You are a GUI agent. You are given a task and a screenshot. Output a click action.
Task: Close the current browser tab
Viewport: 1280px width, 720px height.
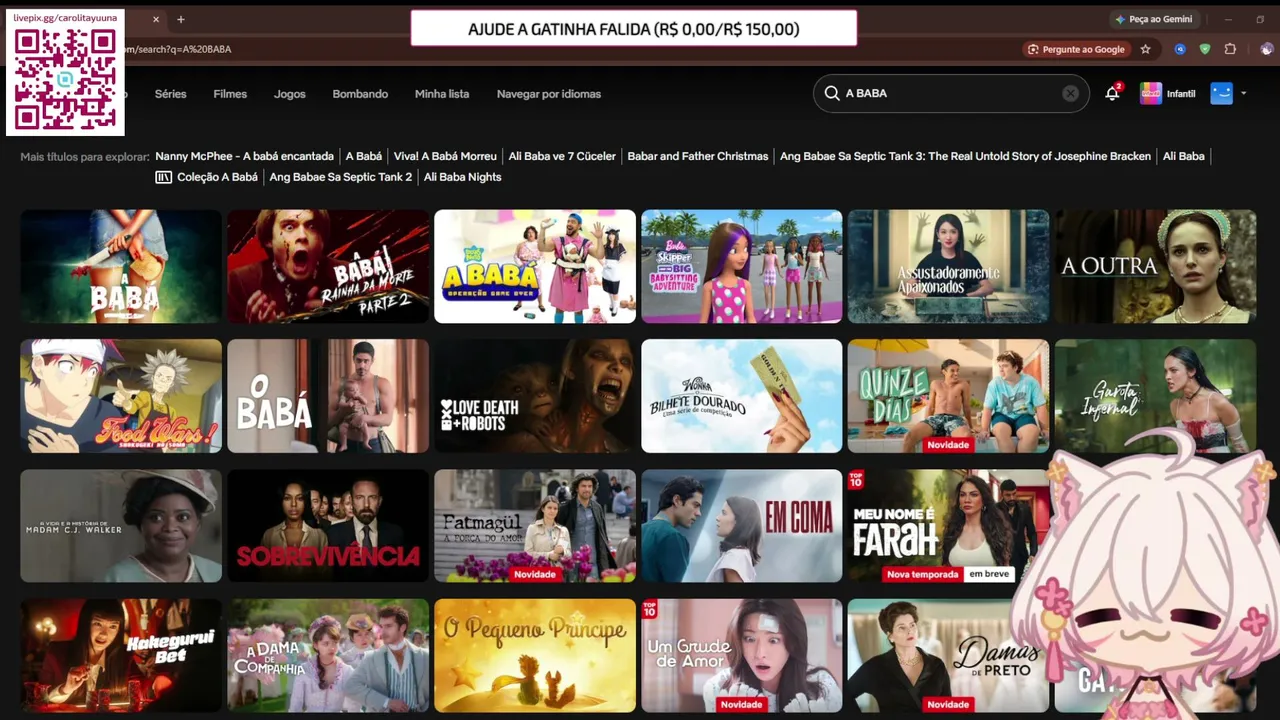[156, 19]
